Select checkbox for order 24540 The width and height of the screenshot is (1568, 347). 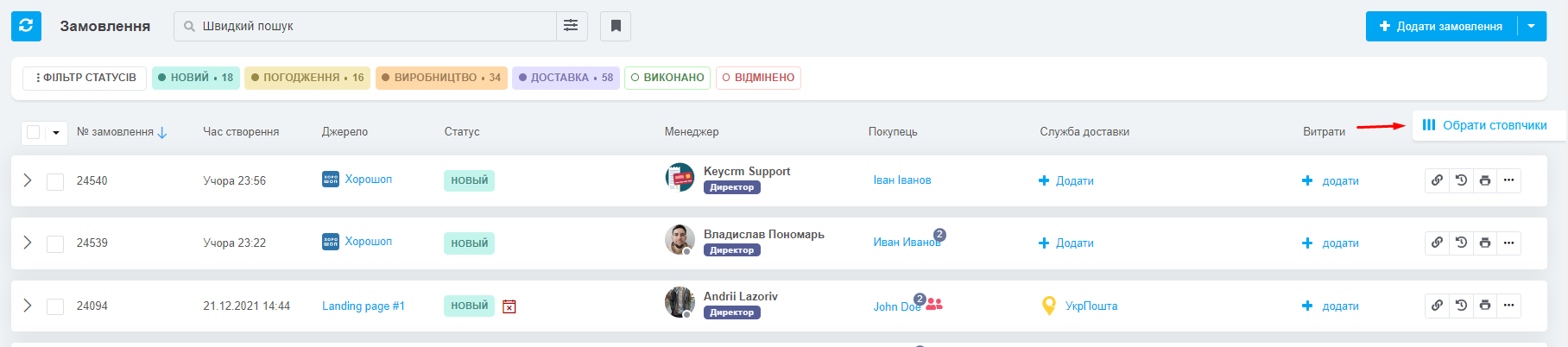pos(55,181)
